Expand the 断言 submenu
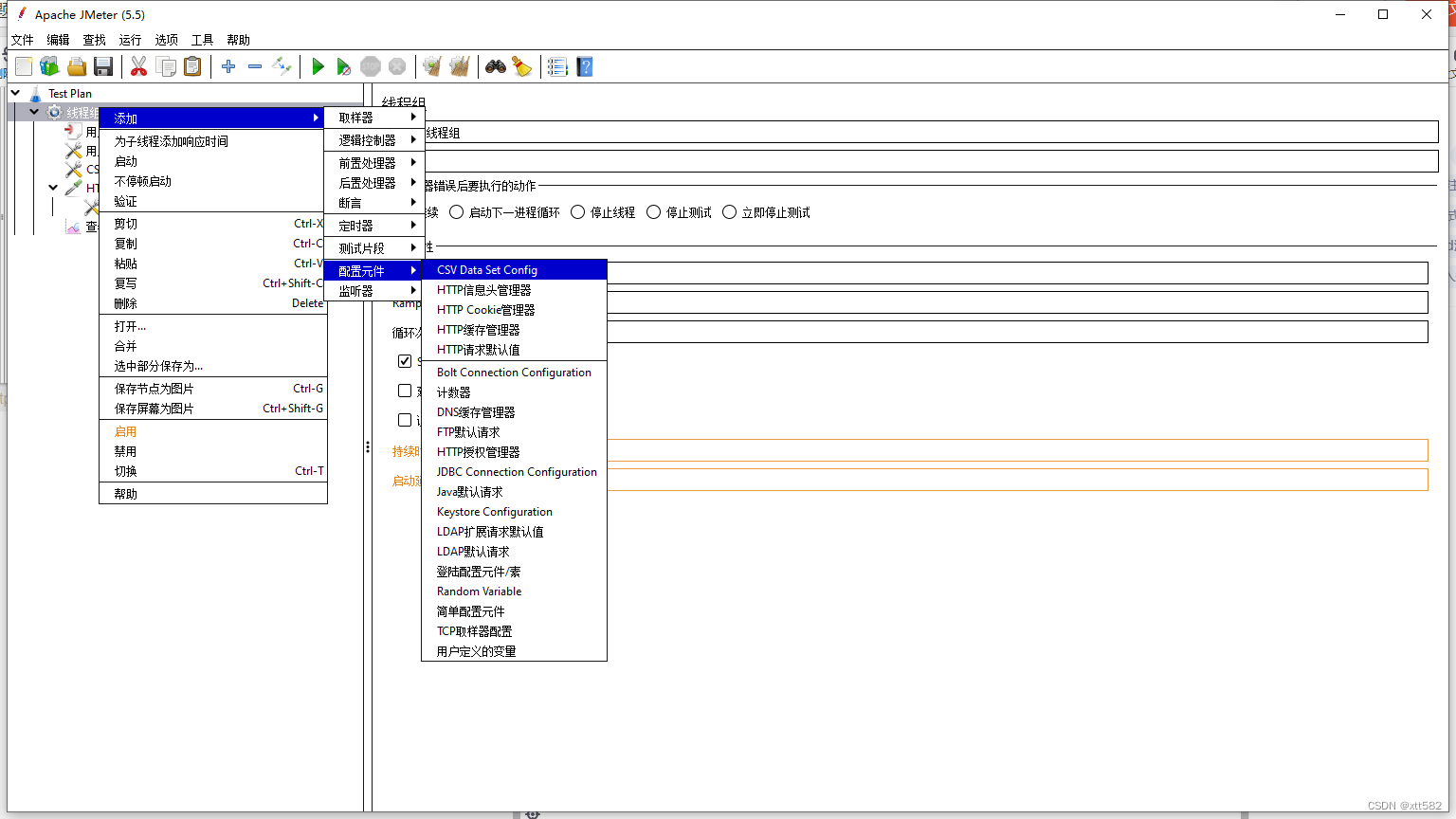 coord(373,203)
